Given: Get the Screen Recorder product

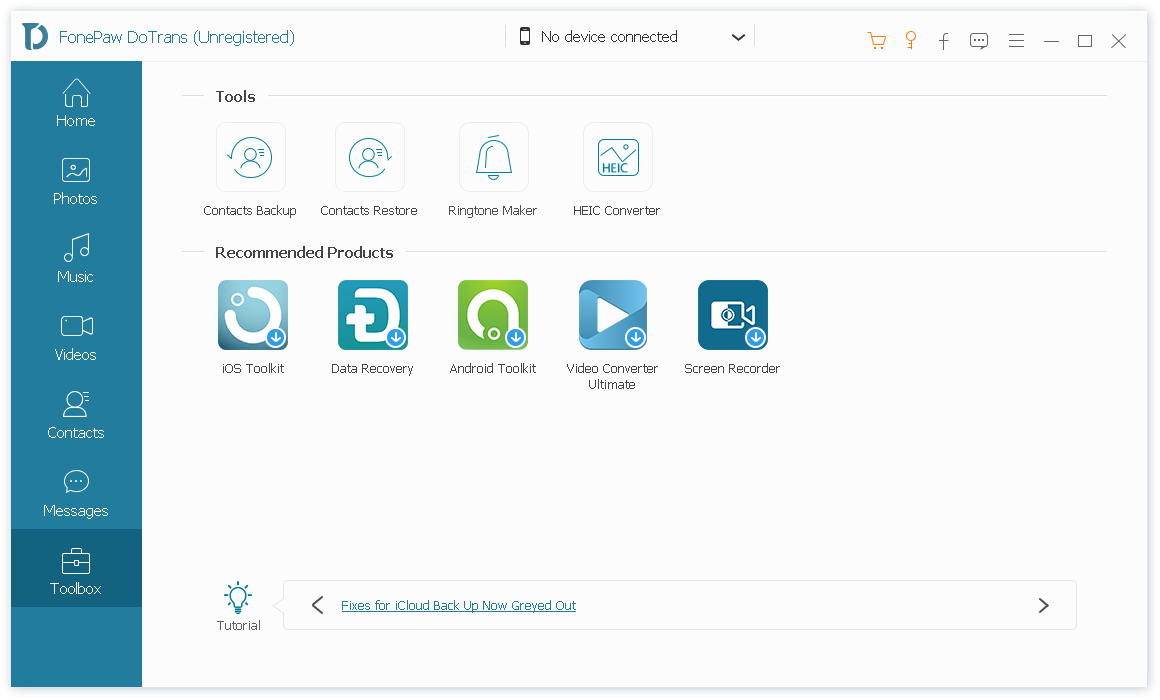Looking at the screenshot, I should click(x=732, y=314).
